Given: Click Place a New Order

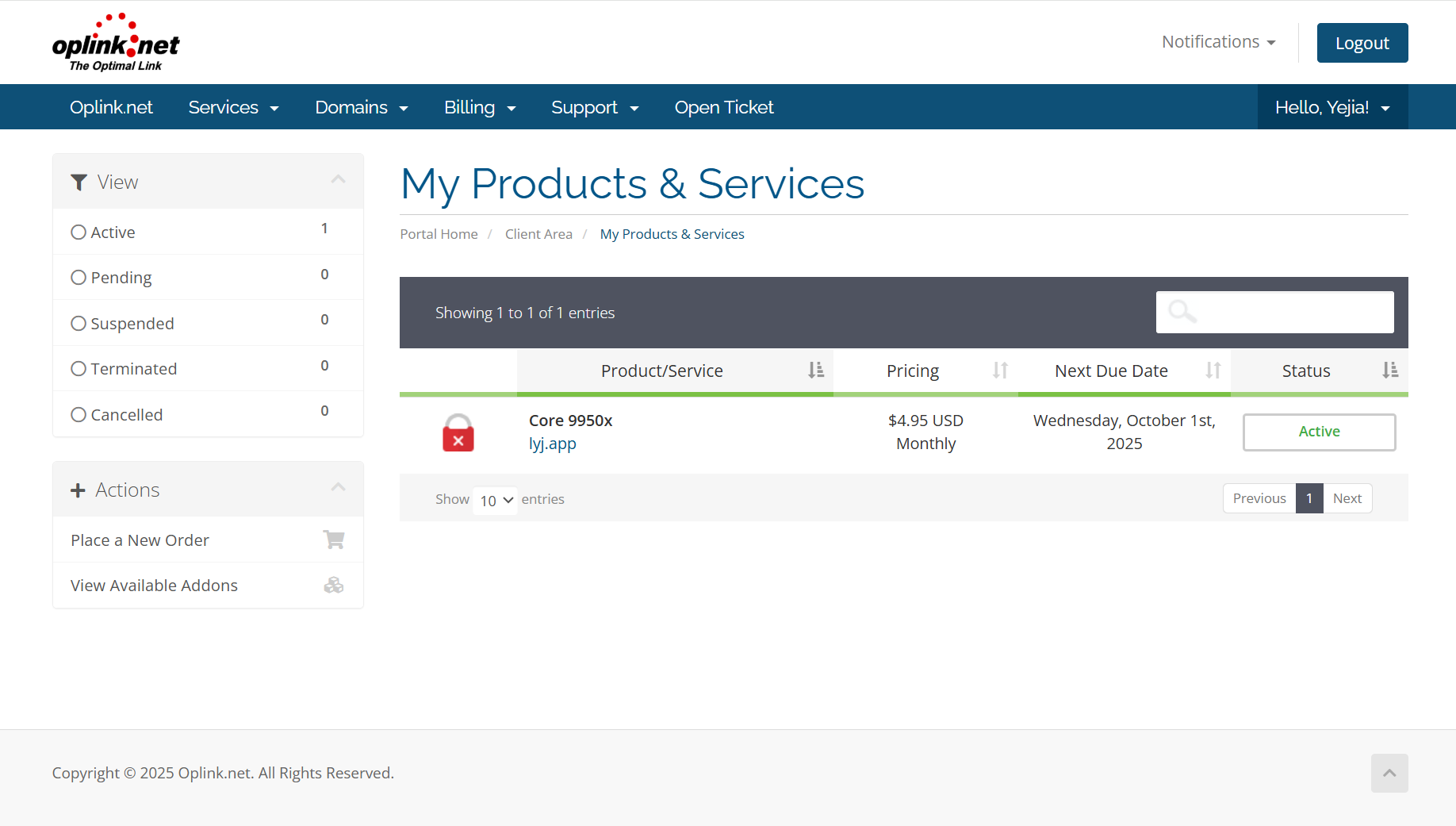Looking at the screenshot, I should [208, 540].
